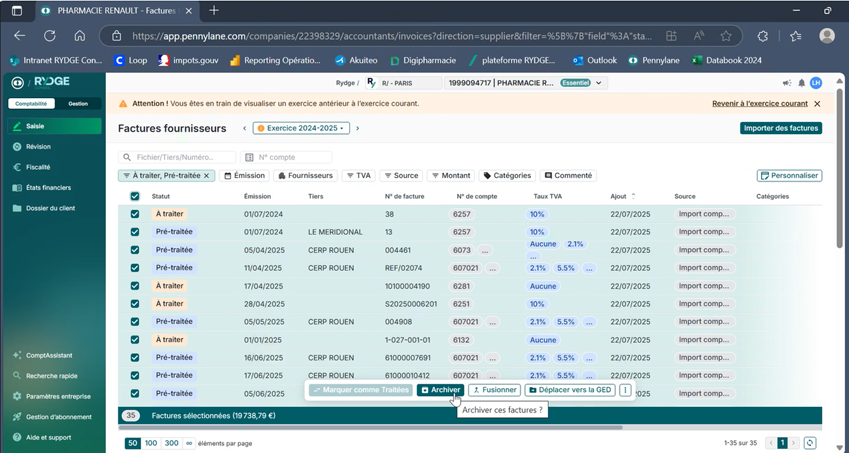849x453 pixels.
Task: Click the refresh icon near pagination
Action: click(x=810, y=443)
